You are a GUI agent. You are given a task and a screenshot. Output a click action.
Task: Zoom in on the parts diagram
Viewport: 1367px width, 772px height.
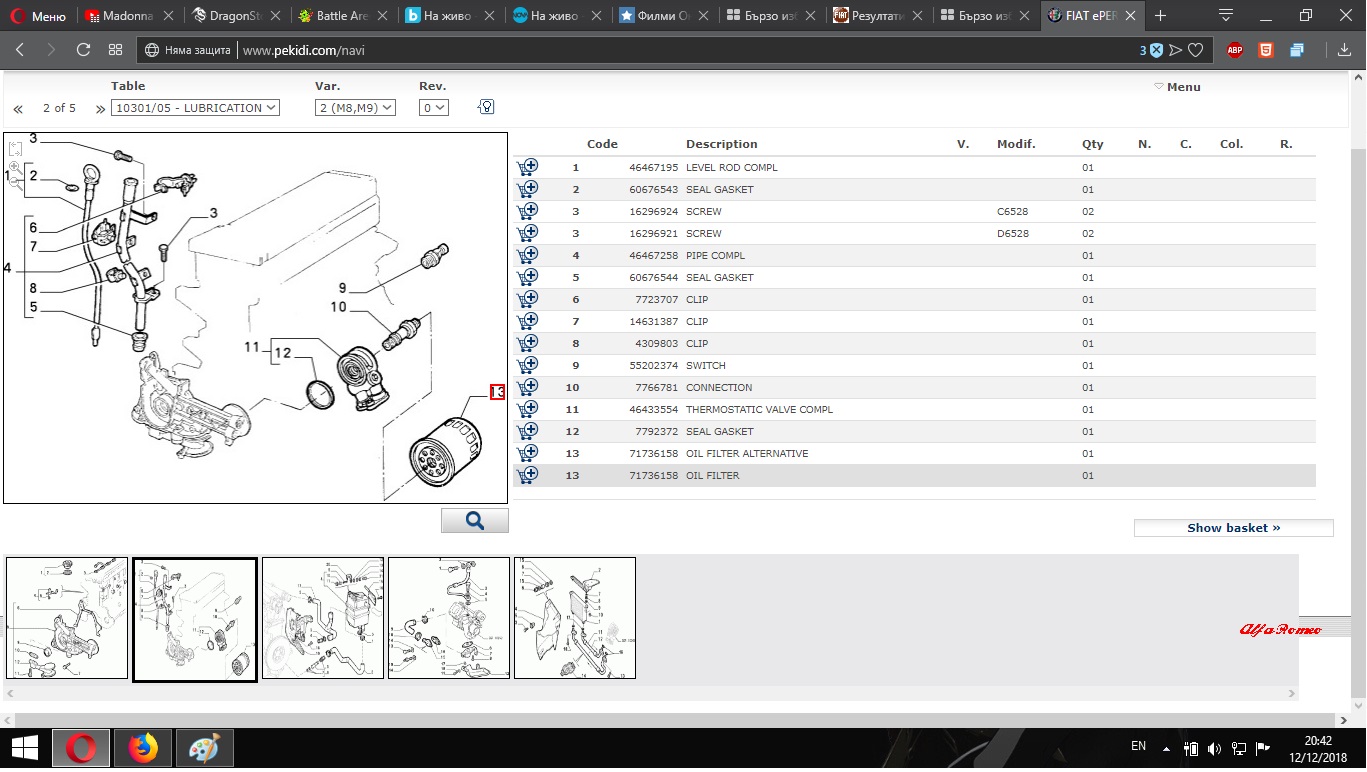[x=15, y=167]
